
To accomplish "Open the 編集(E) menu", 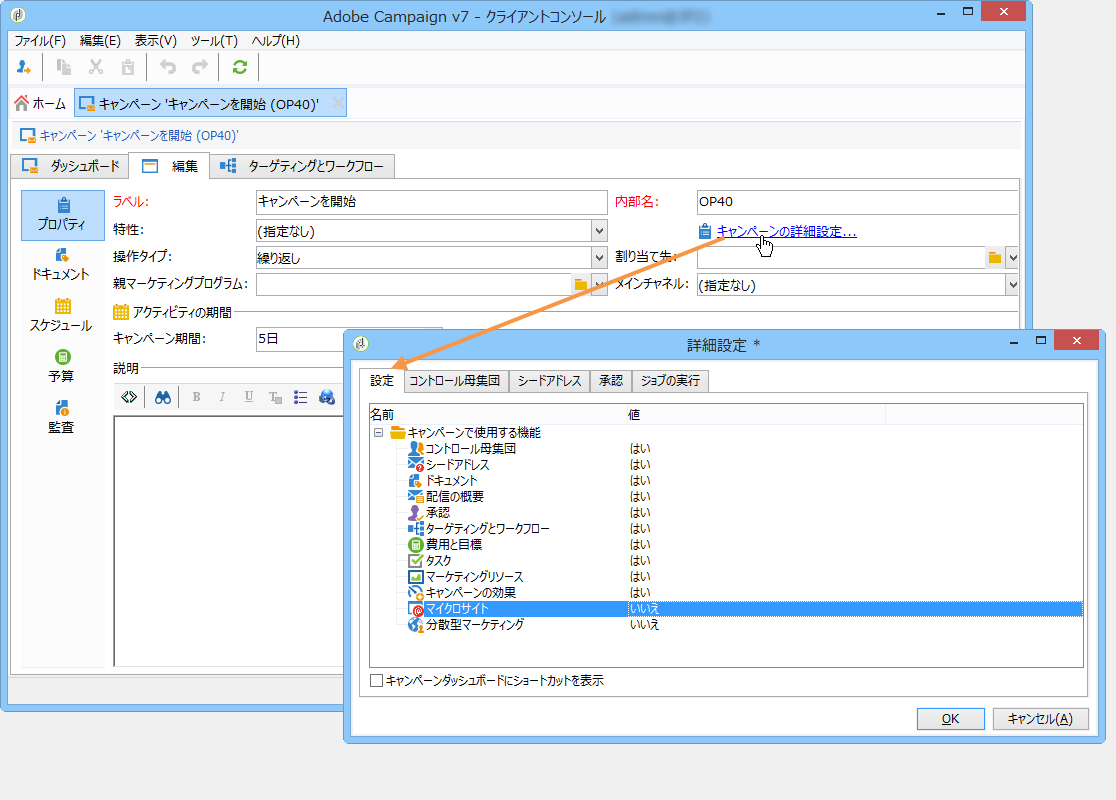I will click(100, 41).
